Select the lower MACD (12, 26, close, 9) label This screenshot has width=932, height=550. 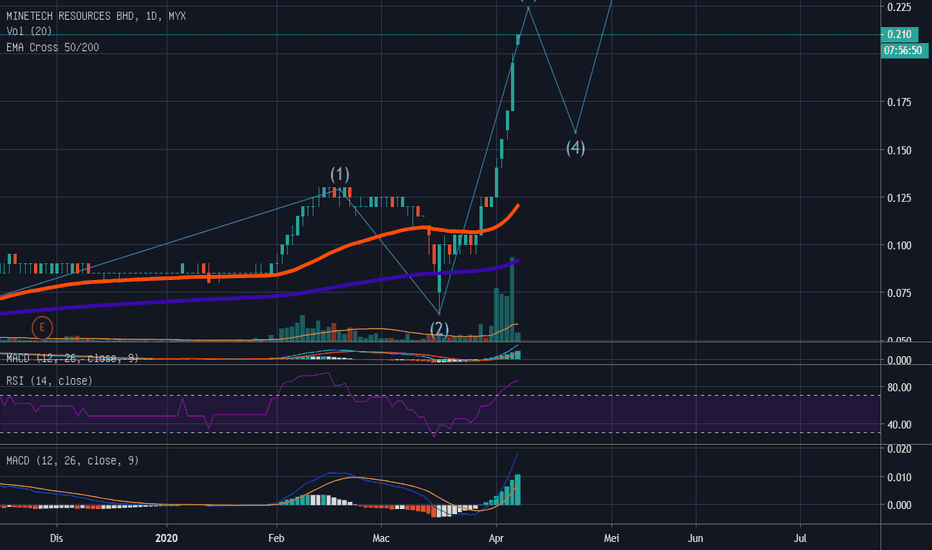pos(73,460)
